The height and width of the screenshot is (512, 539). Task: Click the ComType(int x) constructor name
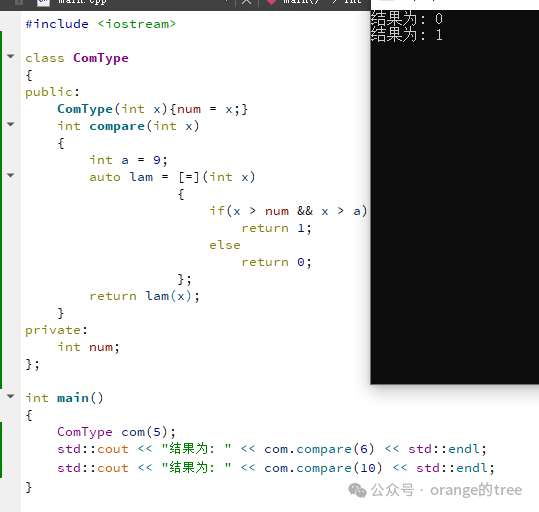point(85,109)
